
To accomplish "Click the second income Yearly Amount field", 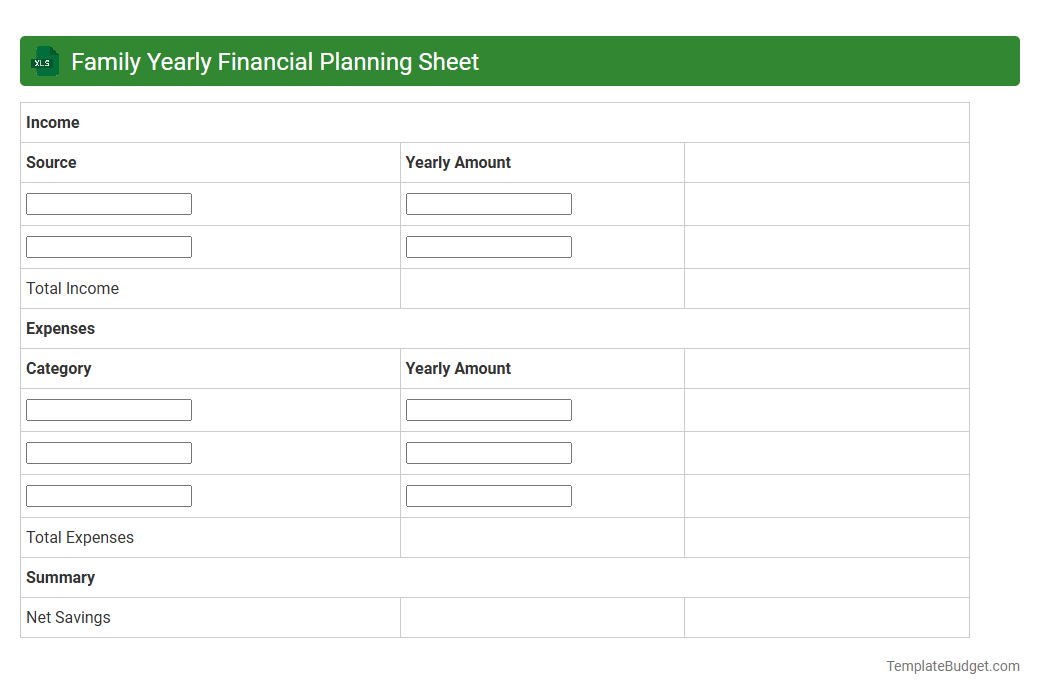I will coord(488,246).
